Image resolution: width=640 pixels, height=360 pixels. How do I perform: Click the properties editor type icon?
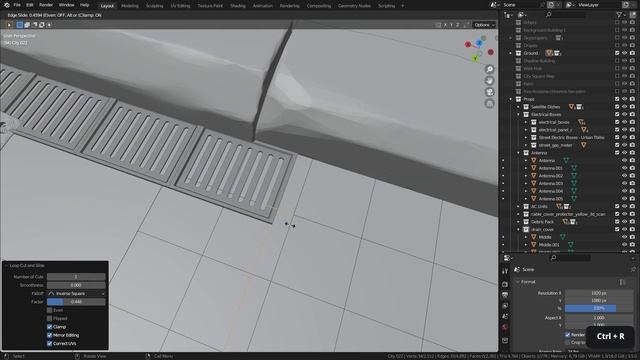[507, 258]
